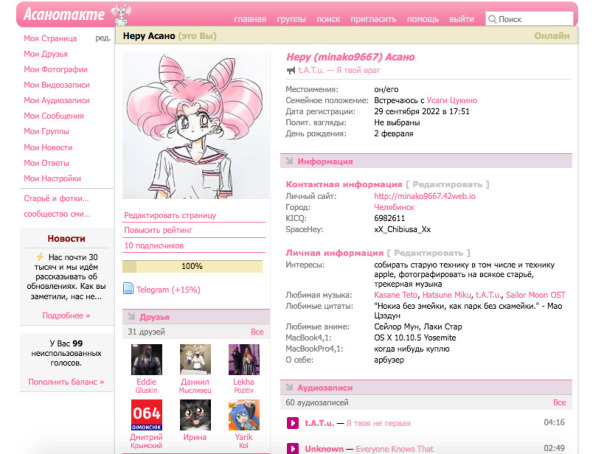Image resolution: width=604 pixels, height=454 pixels.
Task: Click выйти to log out
Action: (461, 19)
